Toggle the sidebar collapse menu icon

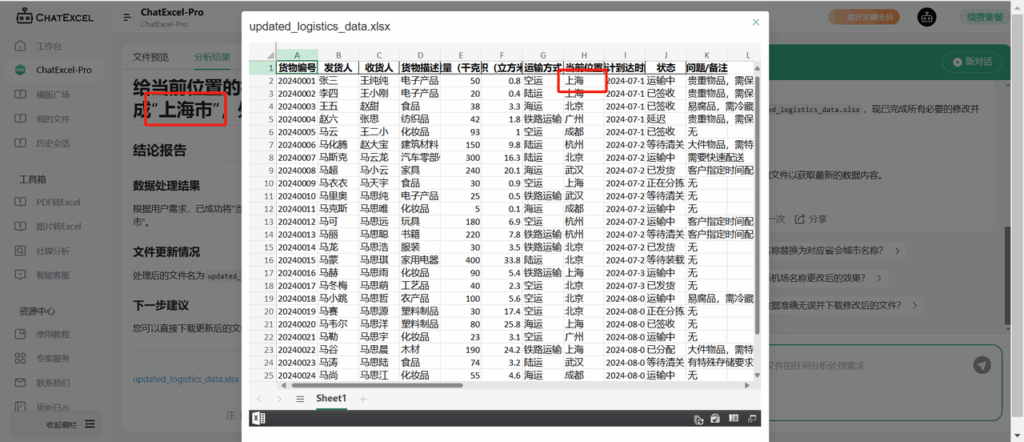pos(127,18)
